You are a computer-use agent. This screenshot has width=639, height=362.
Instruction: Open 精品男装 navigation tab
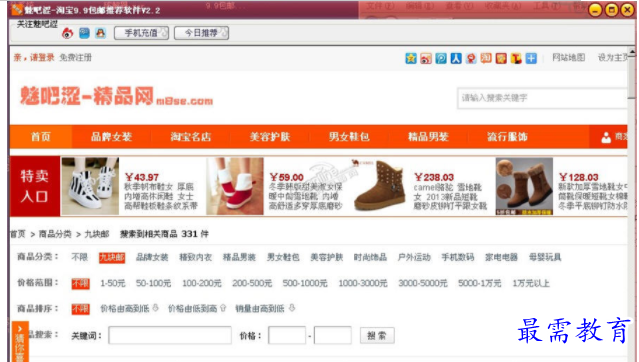pyautogui.click(x=428, y=137)
